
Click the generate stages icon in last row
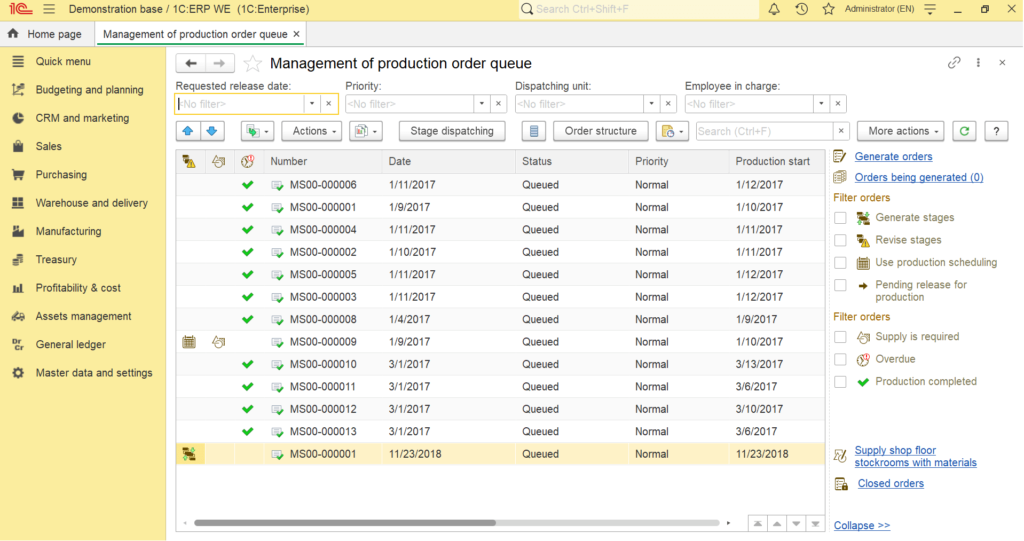189,454
